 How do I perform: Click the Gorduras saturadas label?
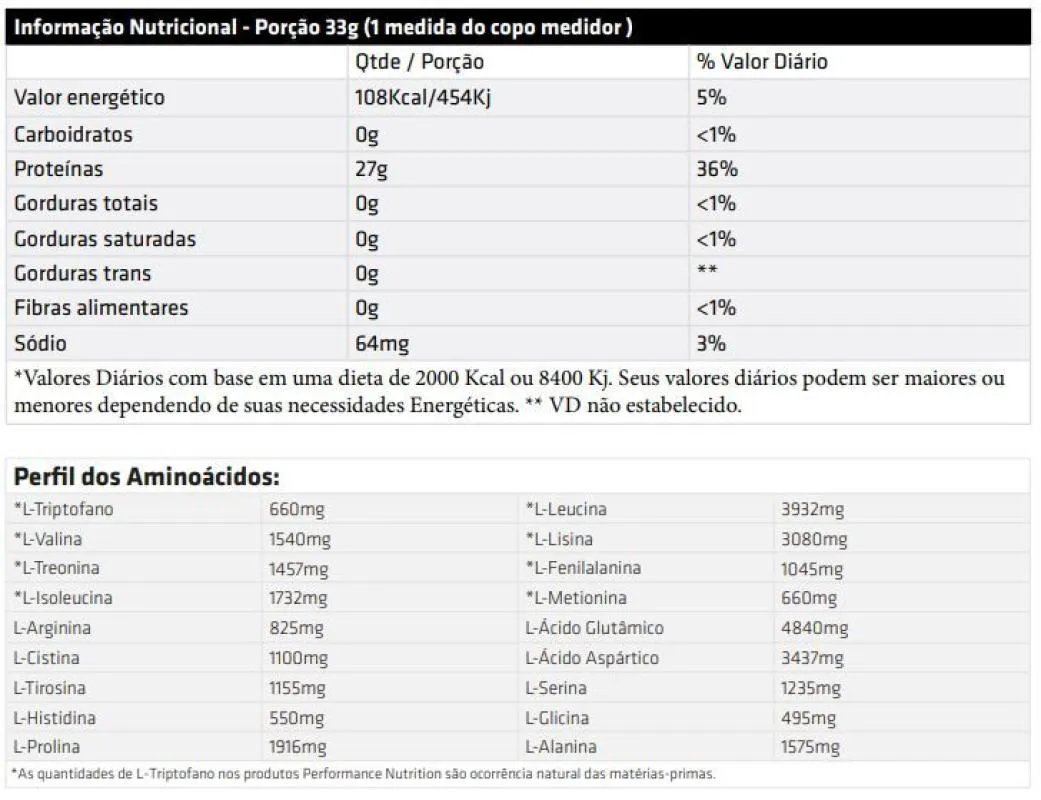[105, 238]
